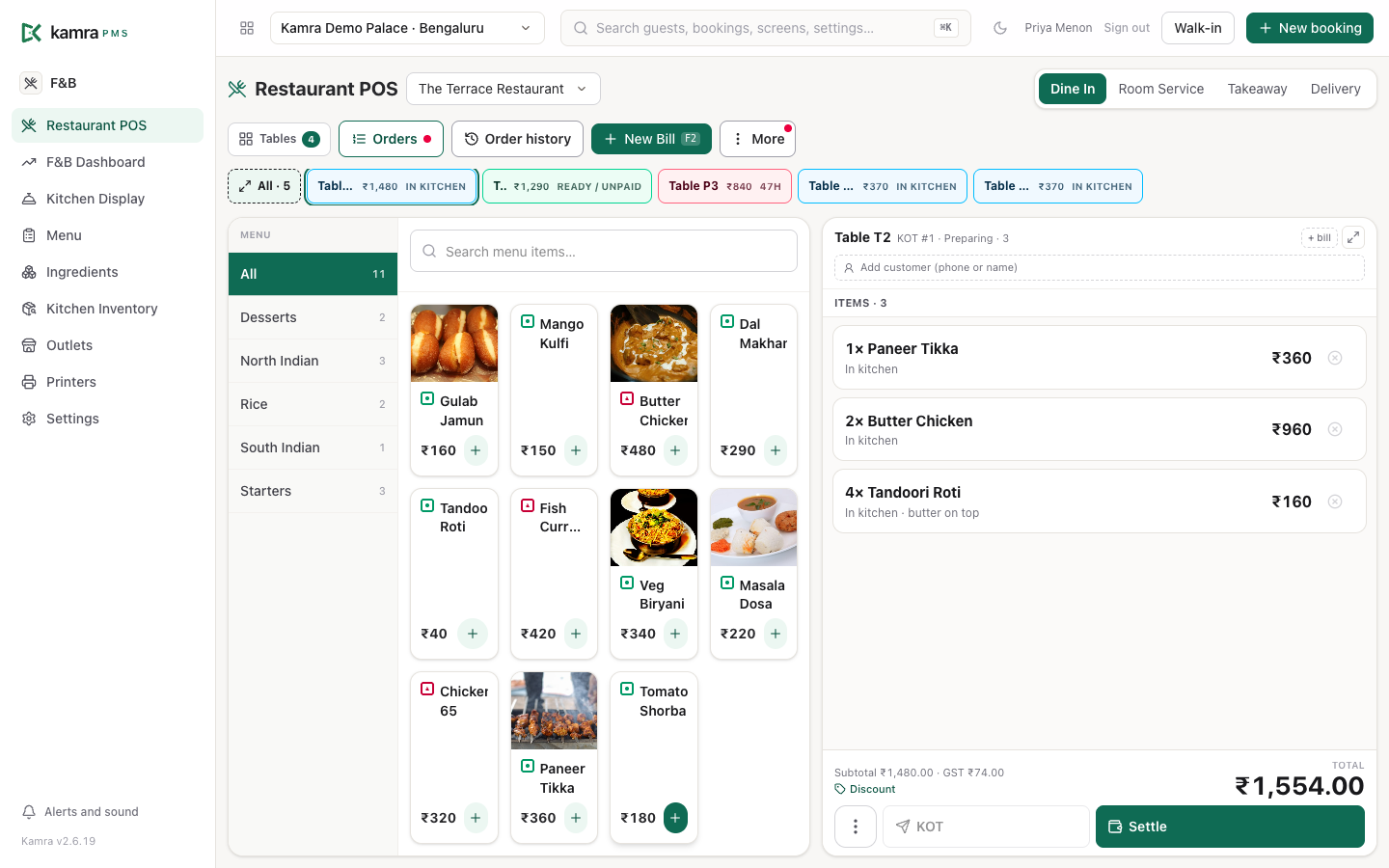Click the New Bill button
This screenshot has height=868, width=1389.
tap(651, 139)
